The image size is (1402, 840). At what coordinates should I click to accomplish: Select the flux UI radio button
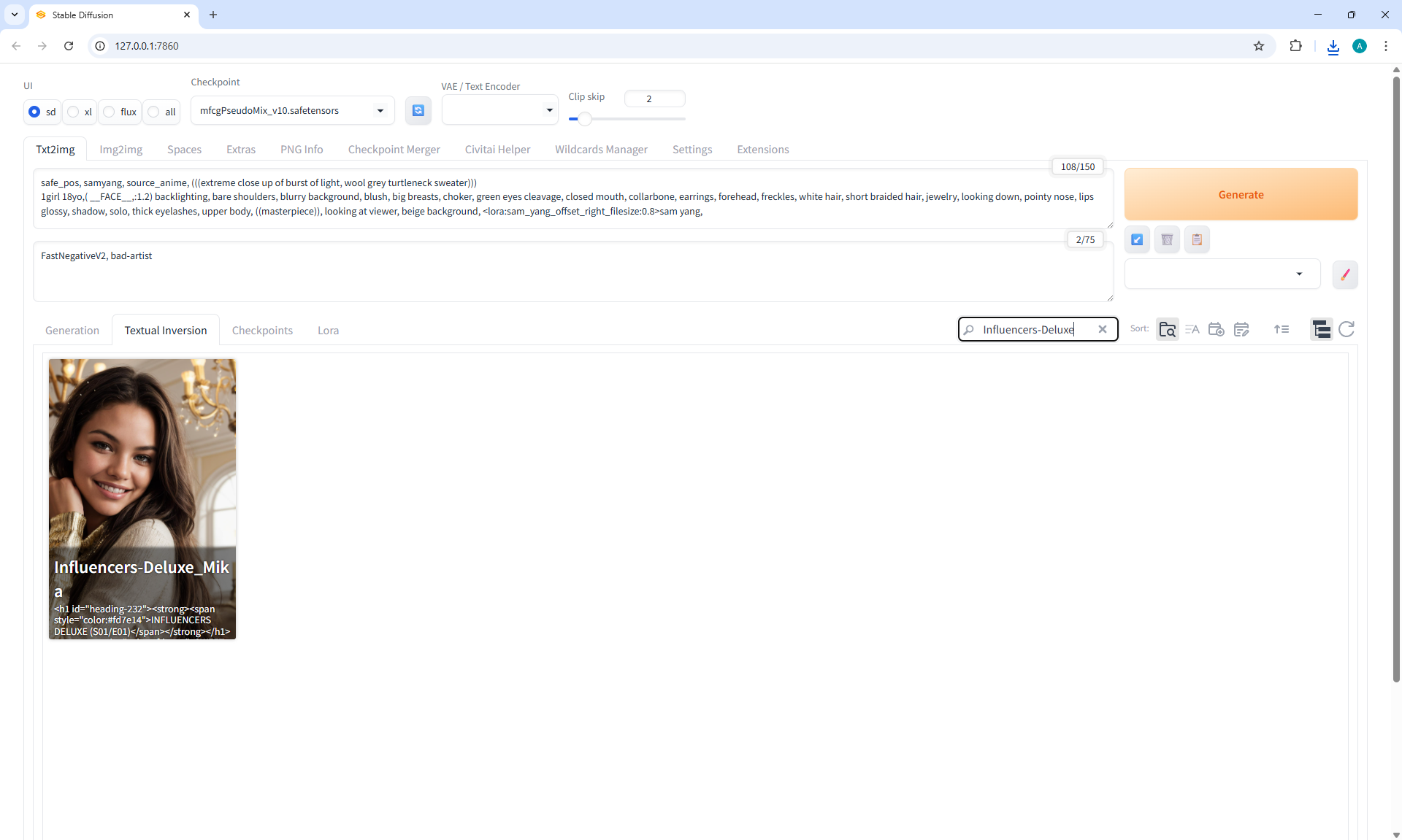click(110, 112)
